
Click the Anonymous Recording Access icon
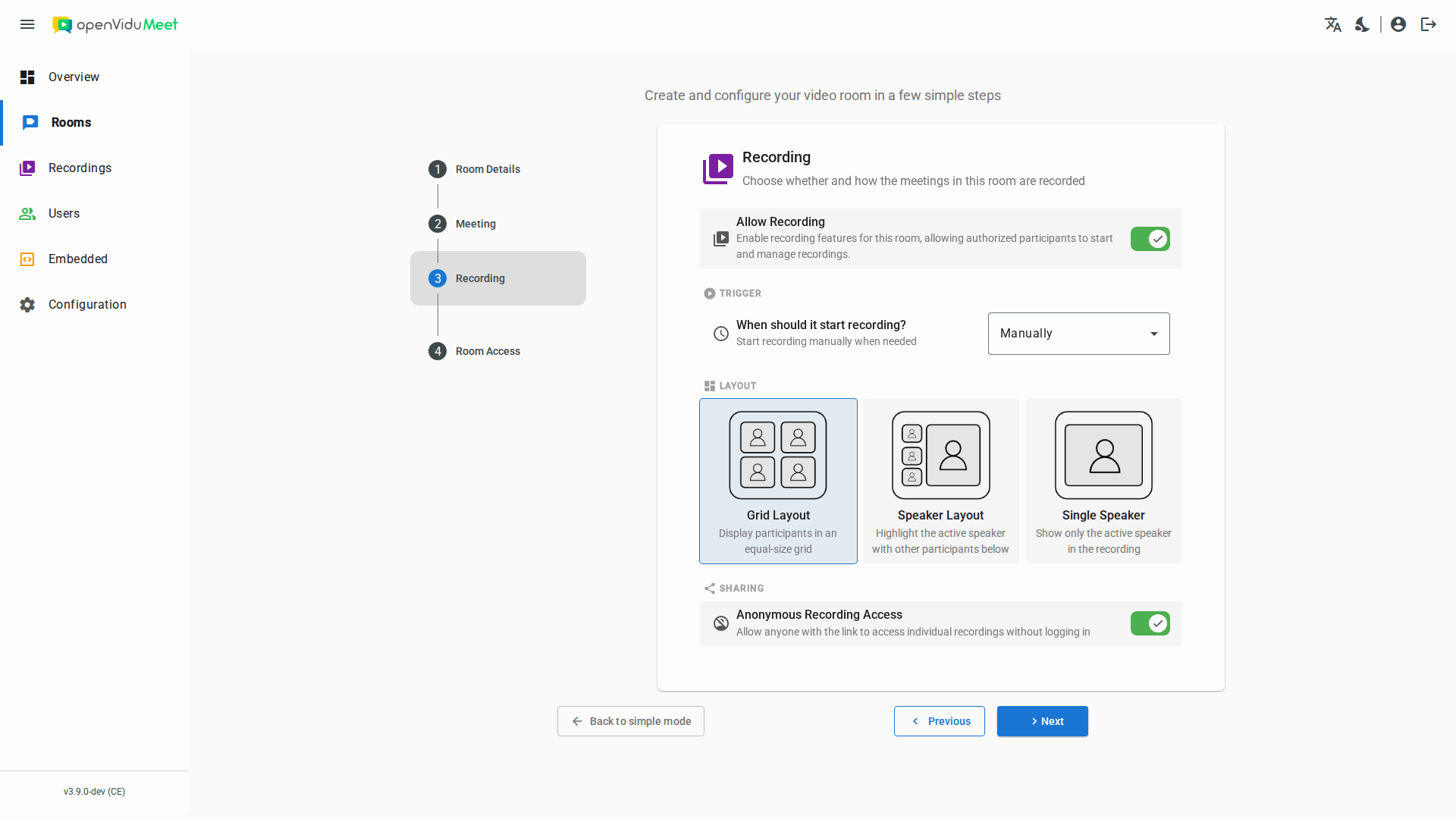[721, 623]
